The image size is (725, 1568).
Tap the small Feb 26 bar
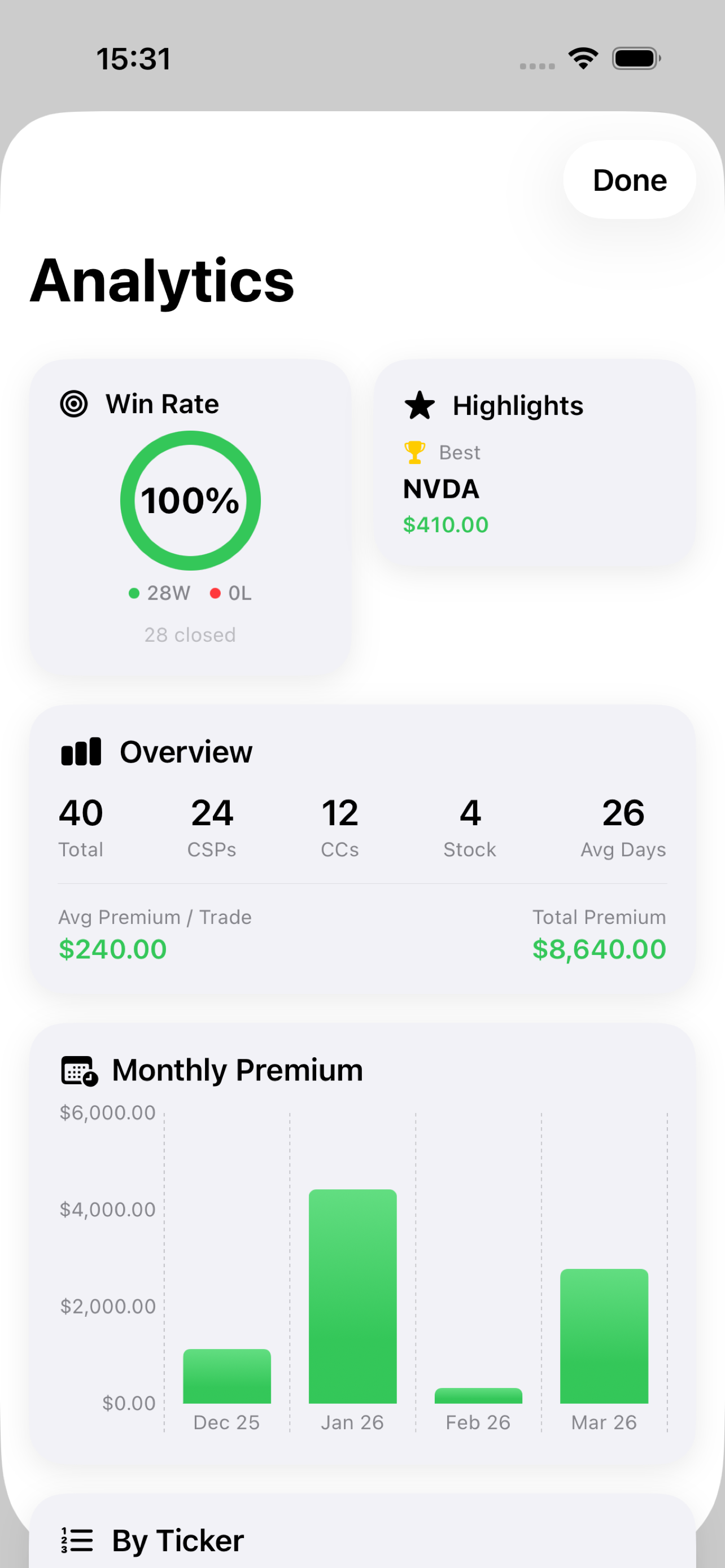[x=478, y=1396]
